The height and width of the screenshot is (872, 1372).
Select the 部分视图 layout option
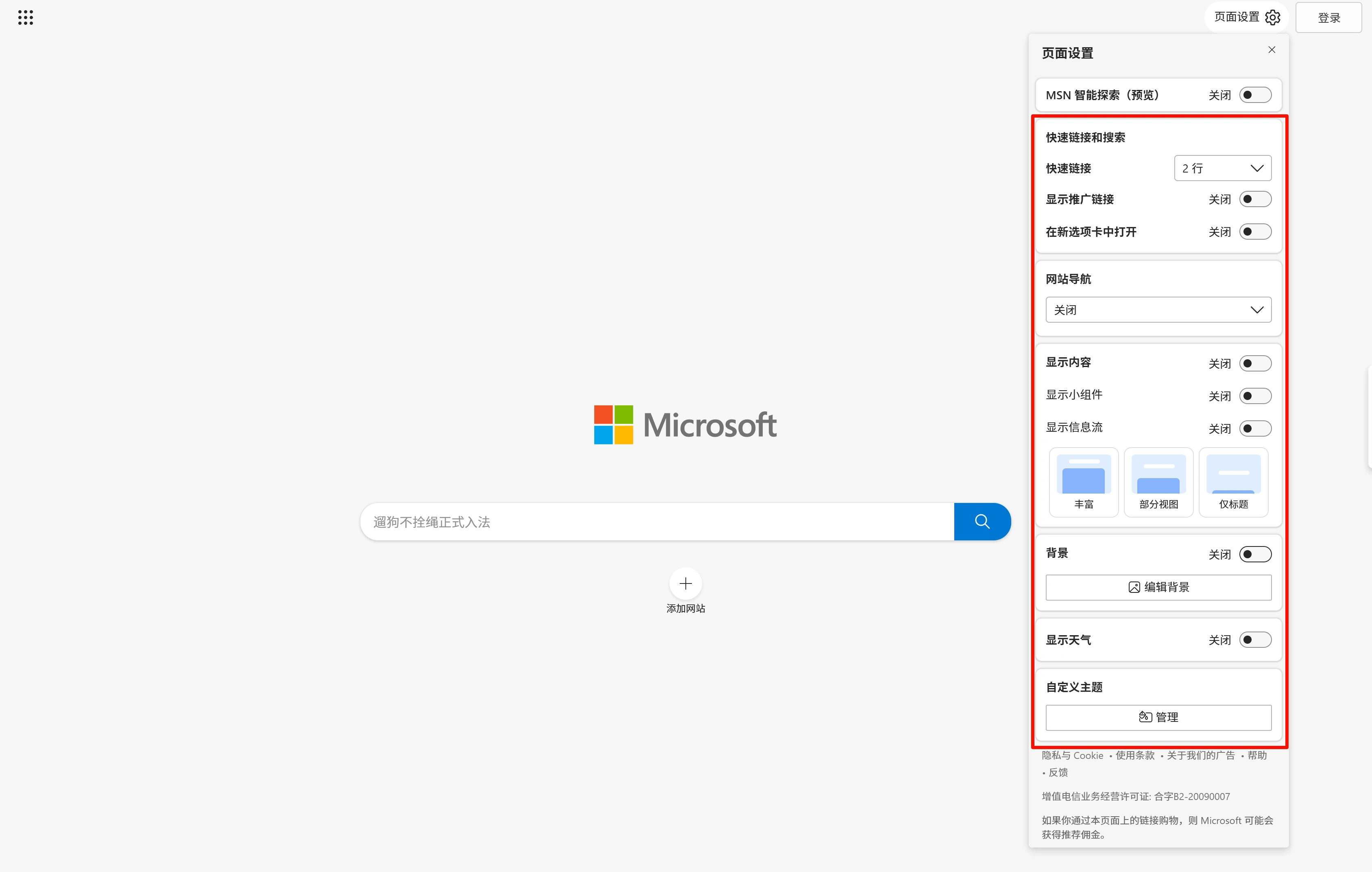tap(1158, 482)
